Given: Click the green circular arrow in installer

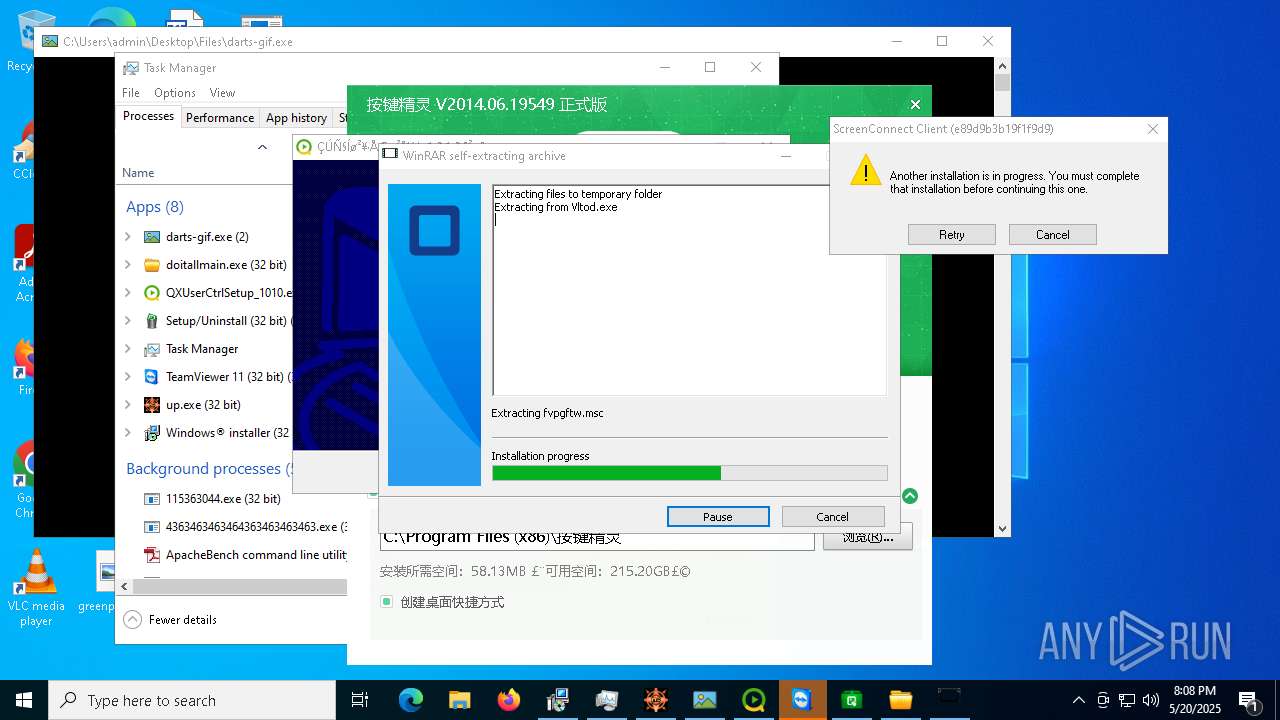Looking at the screenshot, I should pyautogui.click(x=909, y=496).
